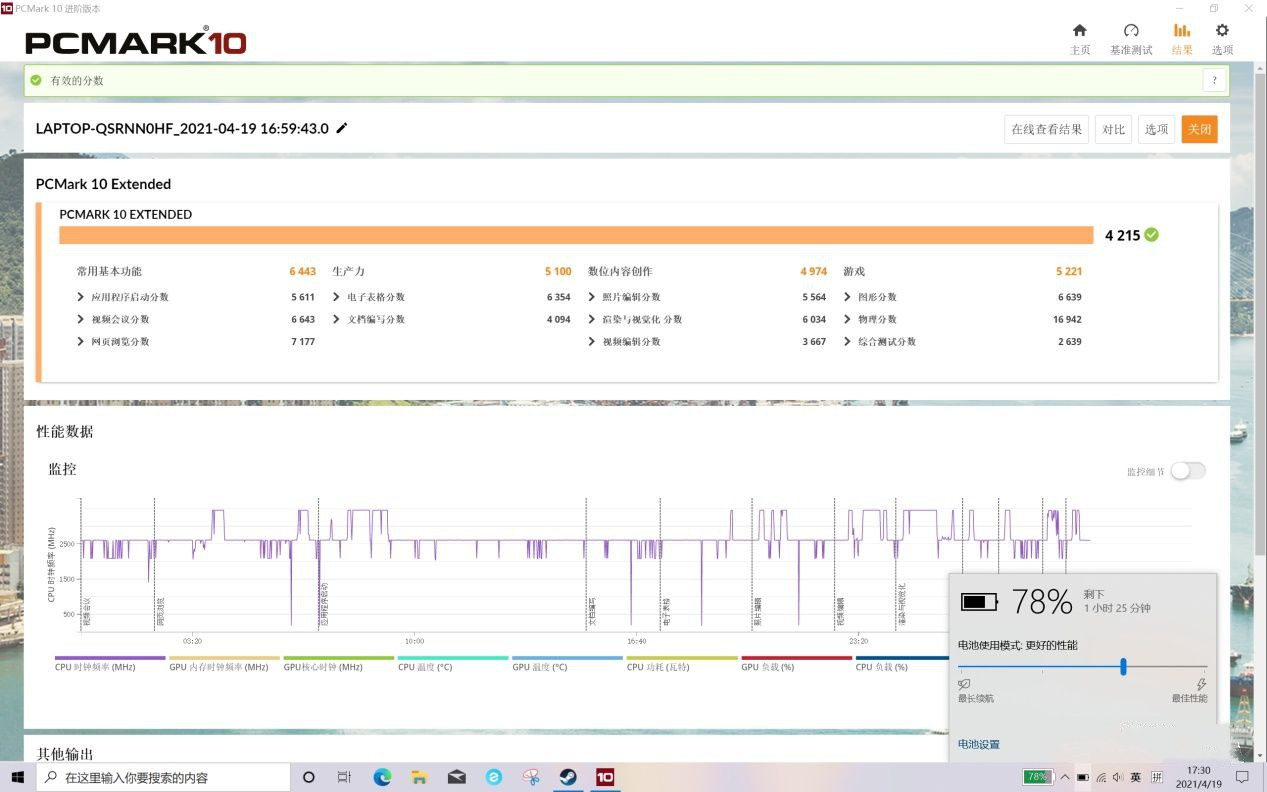The image size is (1267, 792).
Task: Open Task View on the taskbar
Action: [344, 777]
